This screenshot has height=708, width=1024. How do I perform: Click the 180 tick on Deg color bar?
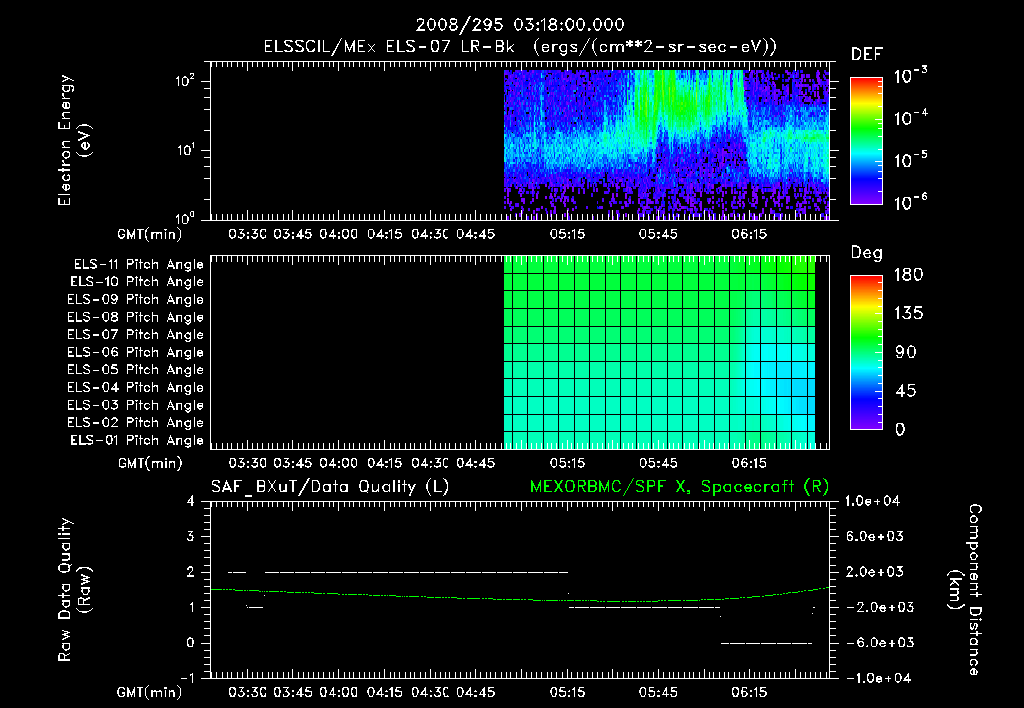coord(908,275)
